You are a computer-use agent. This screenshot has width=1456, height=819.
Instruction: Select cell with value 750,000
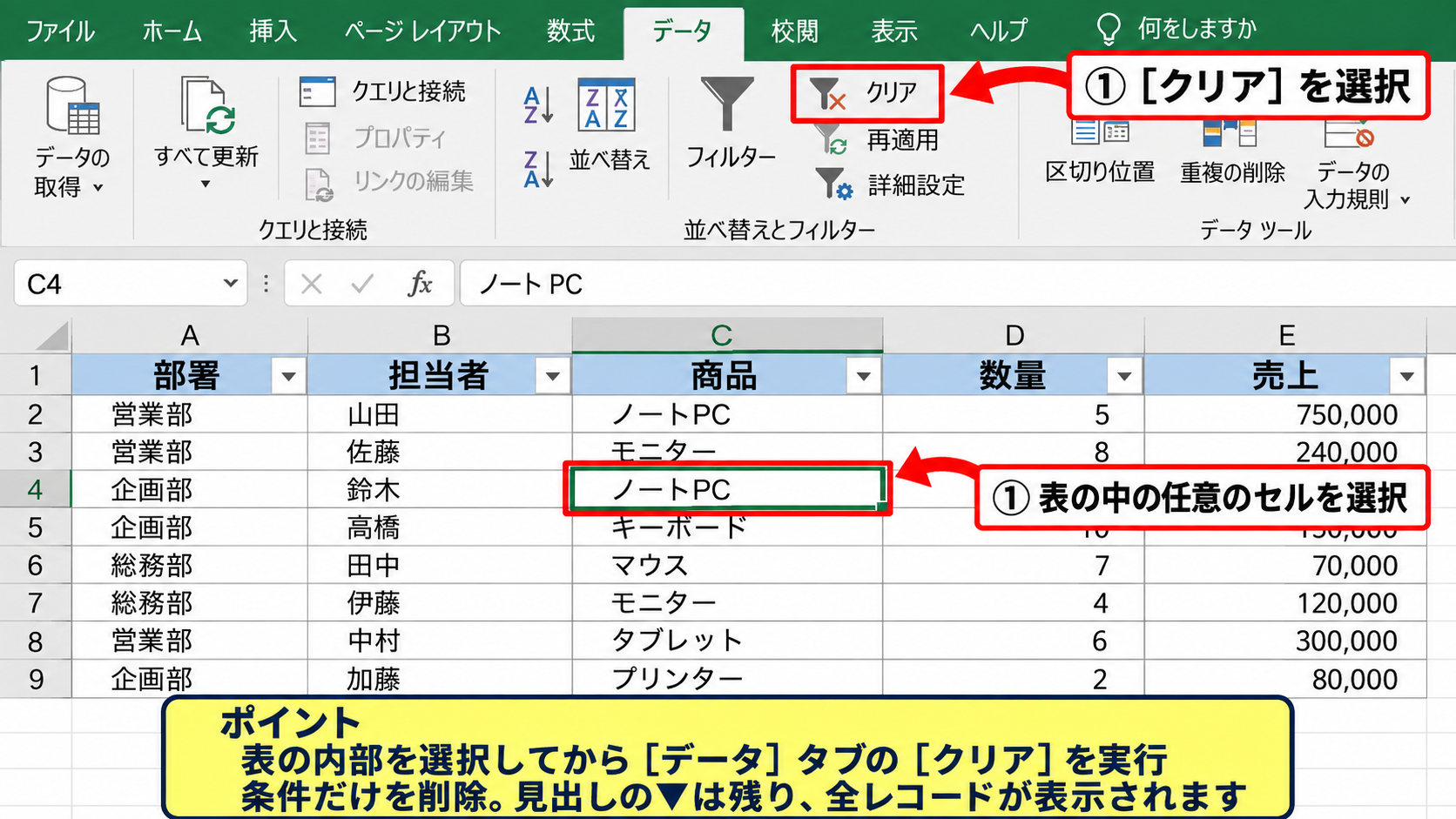(x=1285, y=414)
